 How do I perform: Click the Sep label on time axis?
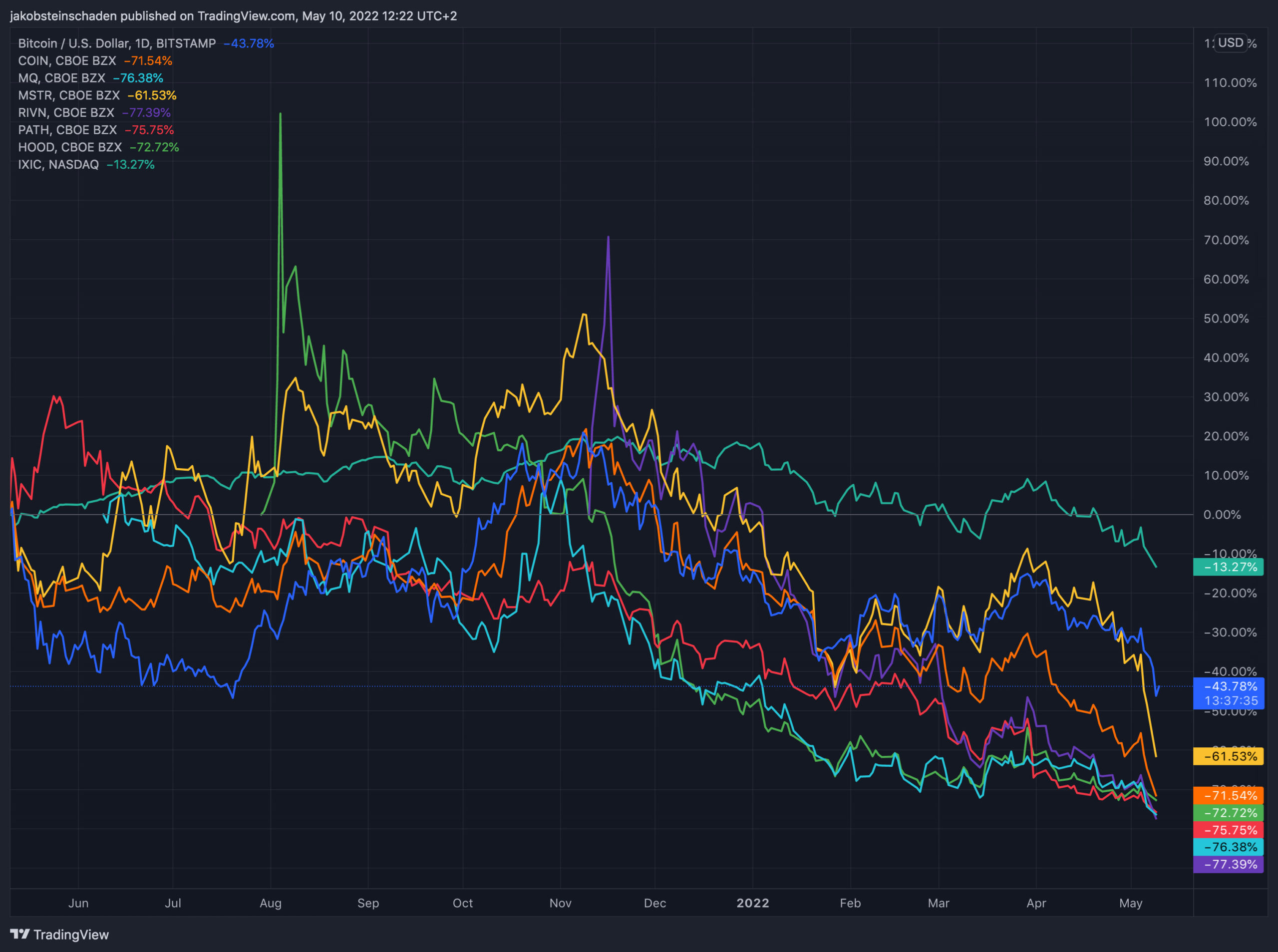[368, 903]
